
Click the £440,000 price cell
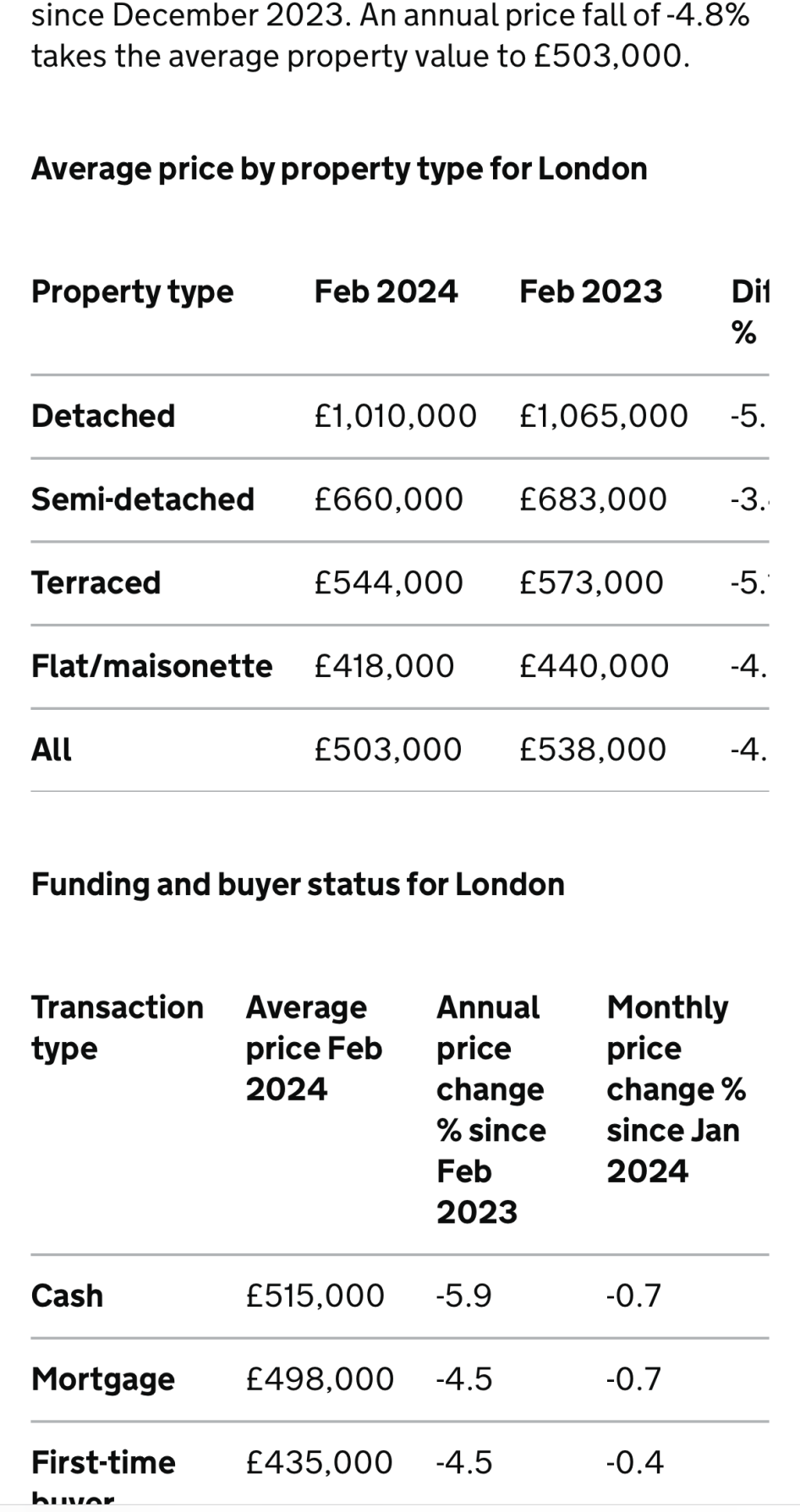tap(594, 666)
